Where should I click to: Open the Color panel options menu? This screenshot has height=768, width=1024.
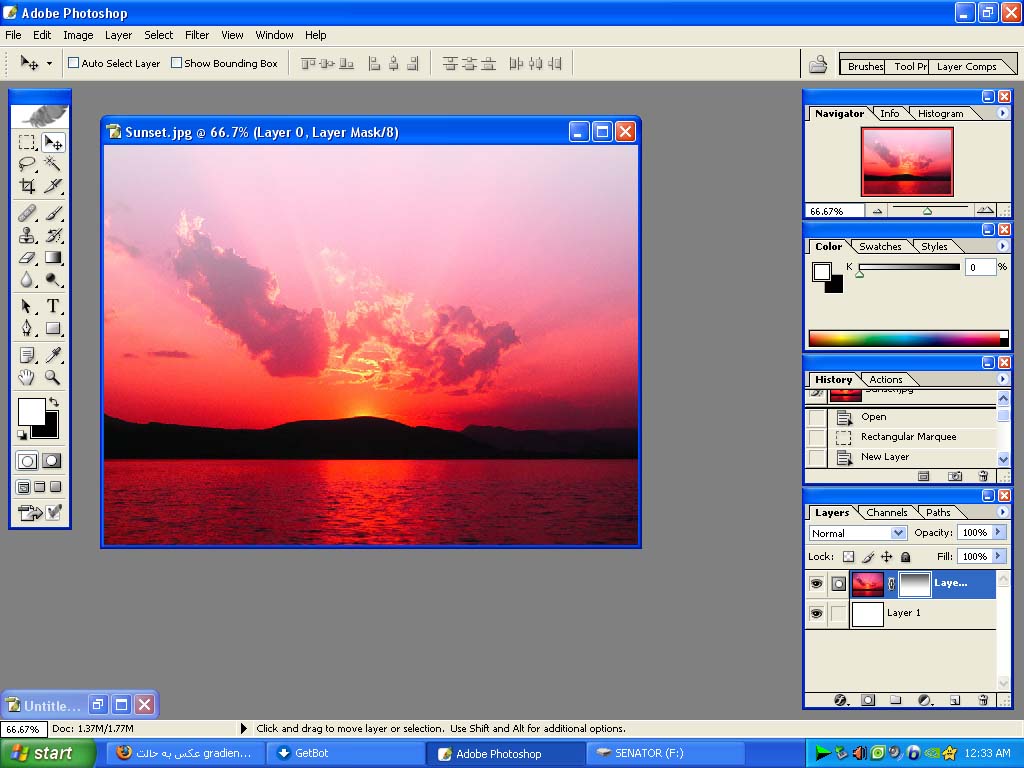1002,246
